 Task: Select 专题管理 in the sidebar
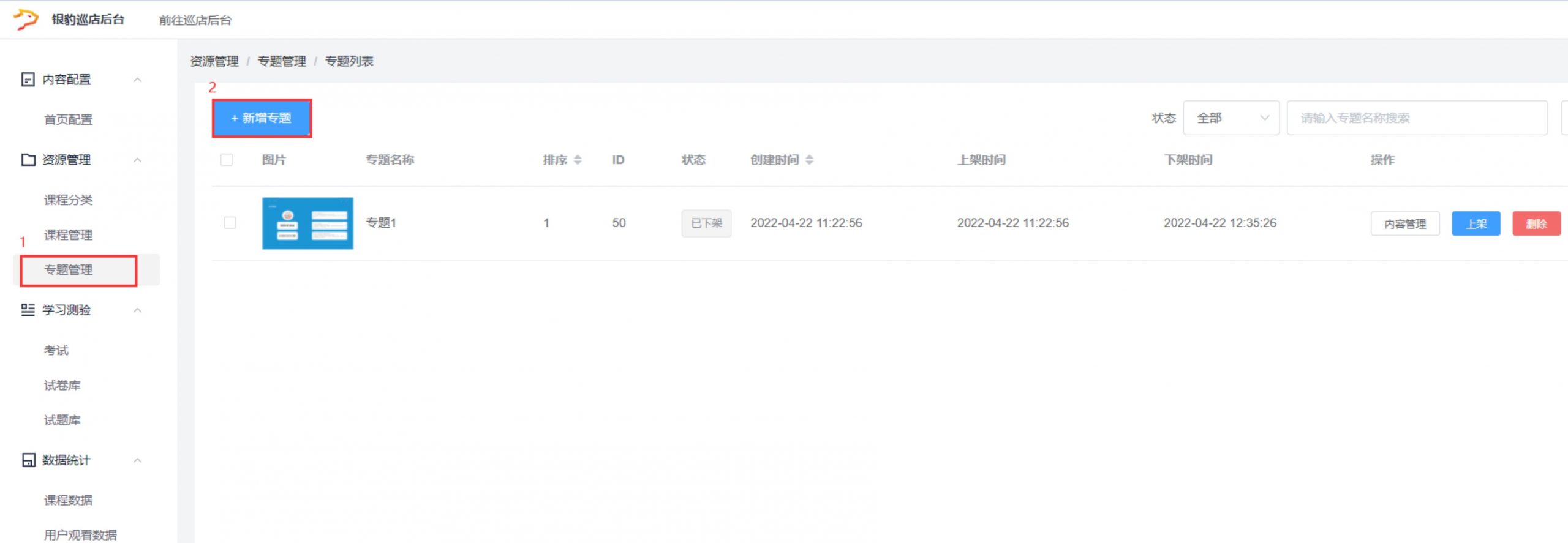tap(68, 270)
